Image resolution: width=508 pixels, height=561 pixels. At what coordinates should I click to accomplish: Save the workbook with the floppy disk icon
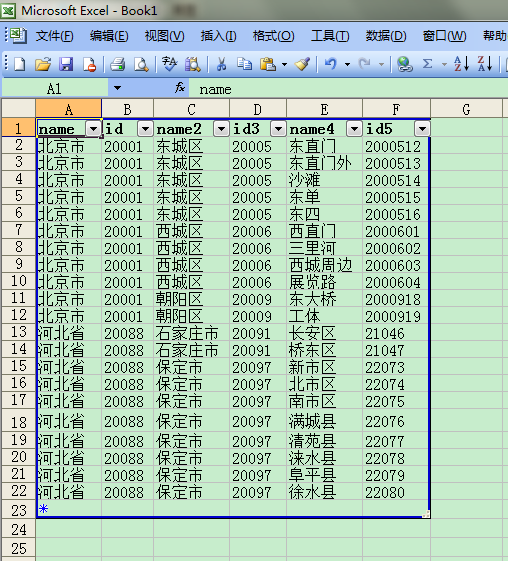coord(66,64)
